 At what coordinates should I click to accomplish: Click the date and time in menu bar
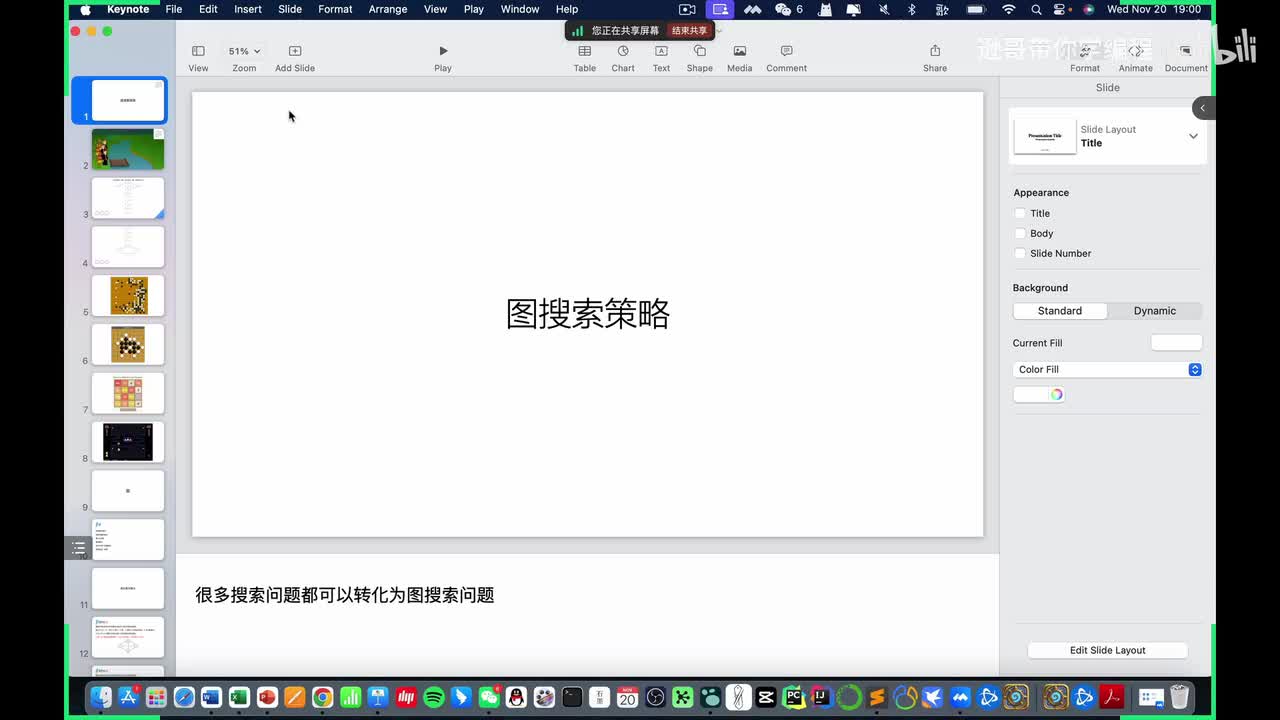(1154, 9)
